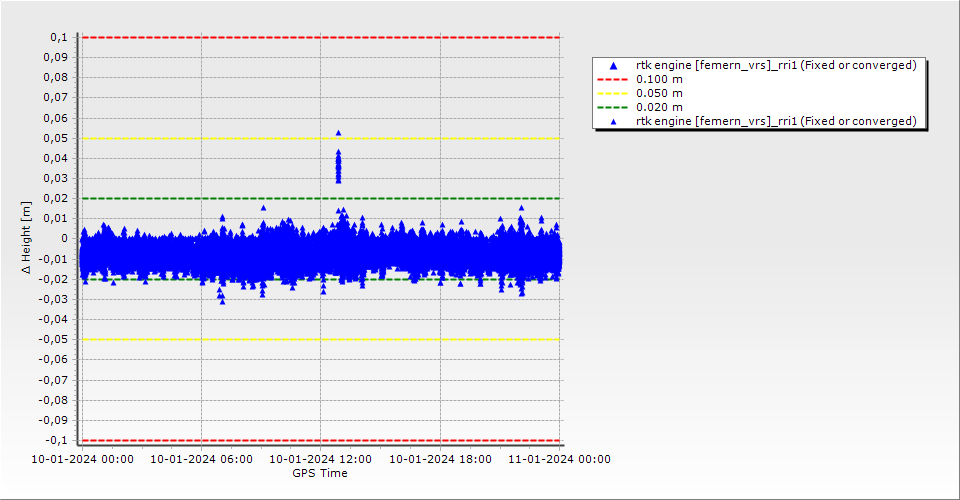Select the '0.050 m' legend label
Viewport: 960px width, 500px height.
[660, 93]
